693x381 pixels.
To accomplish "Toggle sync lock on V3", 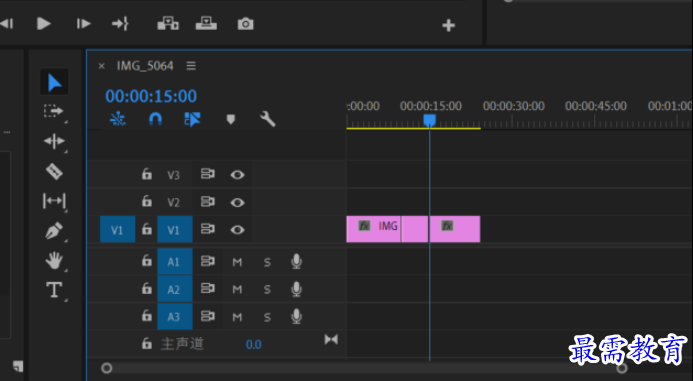I will 208,174.
